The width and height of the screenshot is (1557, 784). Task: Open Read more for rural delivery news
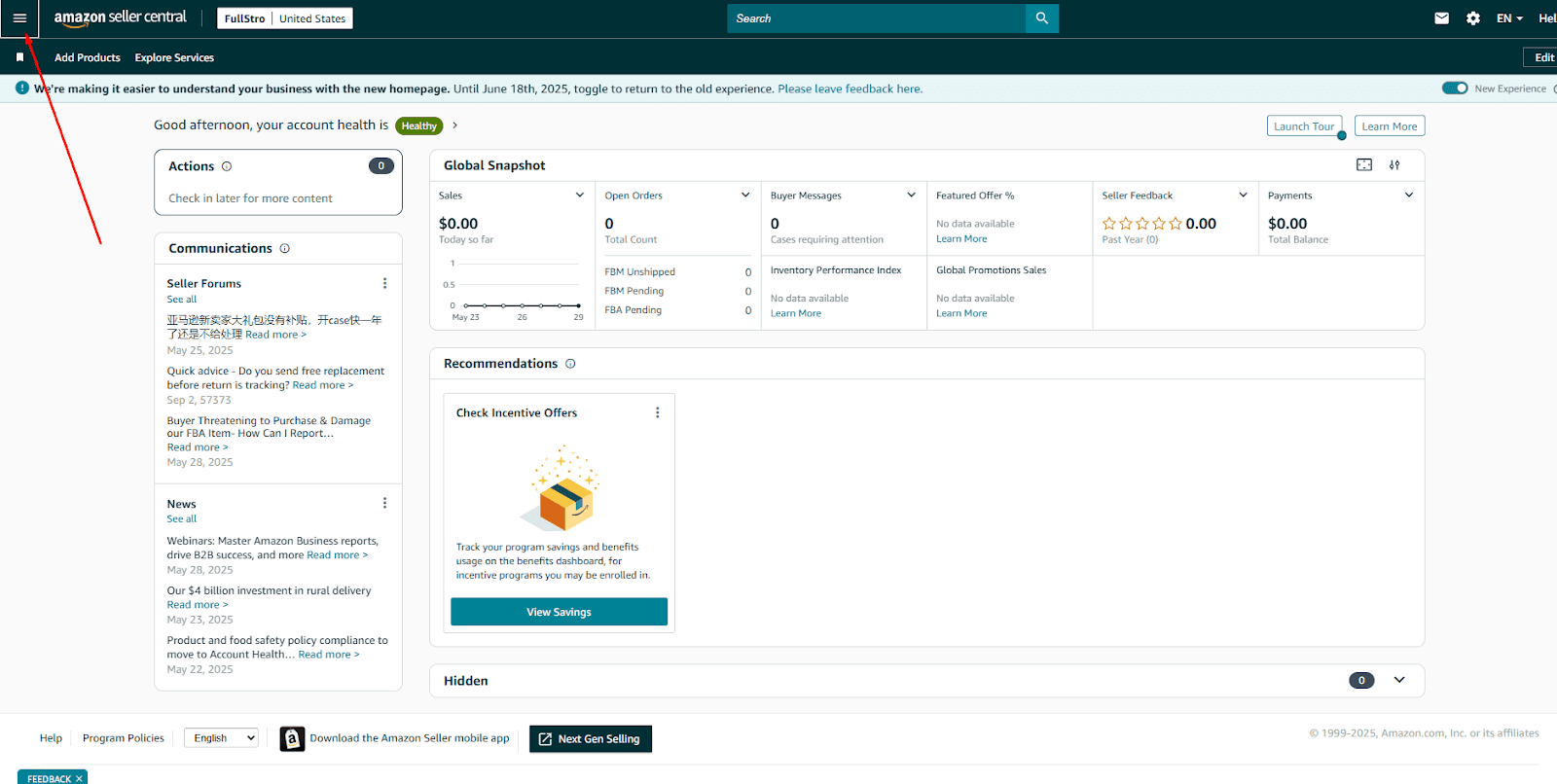198,605
